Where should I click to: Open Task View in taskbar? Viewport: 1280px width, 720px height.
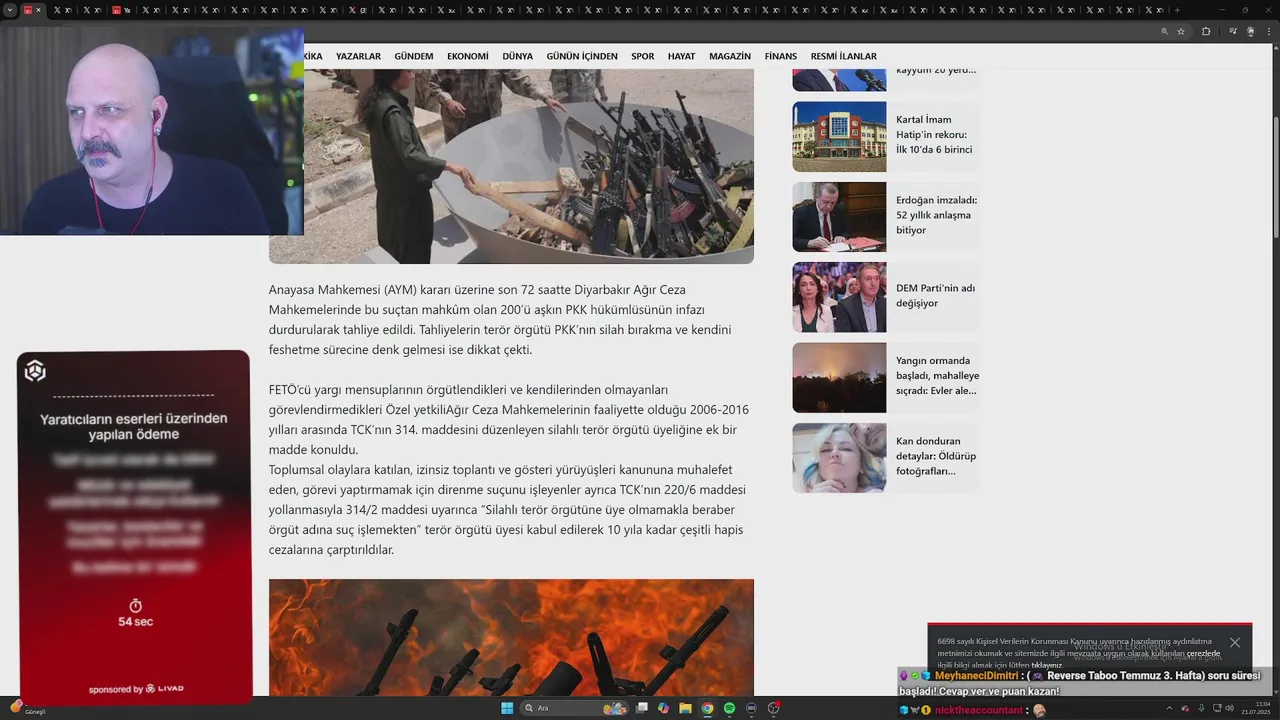[642, 708]
